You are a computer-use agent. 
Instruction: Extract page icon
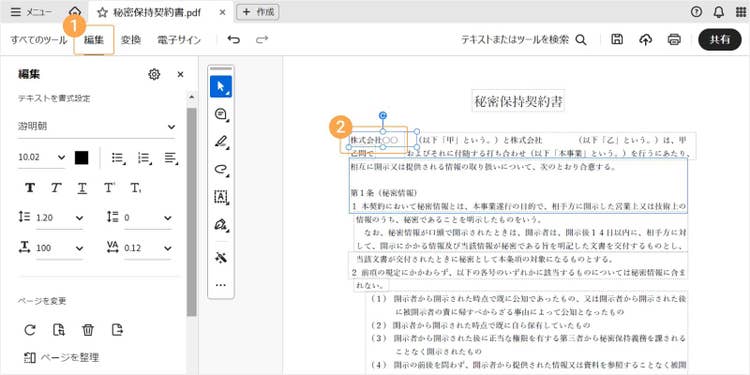tap(117, 330)
